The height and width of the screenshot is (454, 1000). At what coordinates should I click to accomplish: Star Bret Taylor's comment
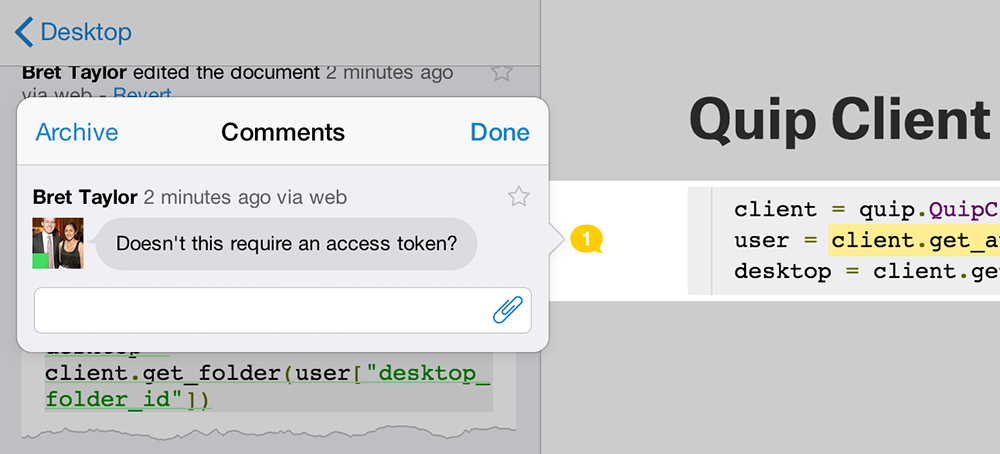[518, 196]
